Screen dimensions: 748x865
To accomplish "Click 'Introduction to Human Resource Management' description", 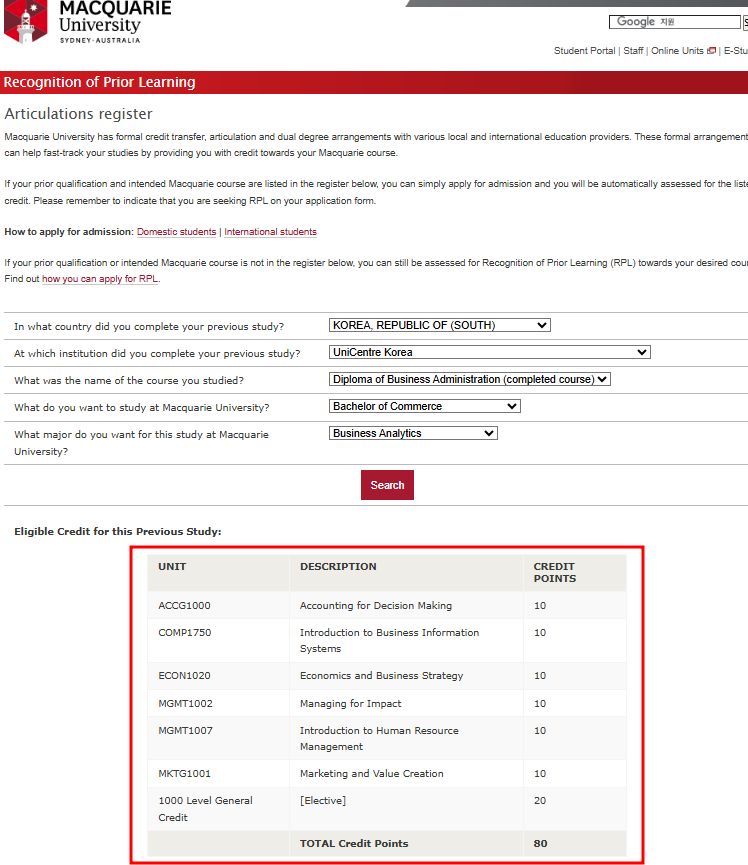I will coord(379,738).
